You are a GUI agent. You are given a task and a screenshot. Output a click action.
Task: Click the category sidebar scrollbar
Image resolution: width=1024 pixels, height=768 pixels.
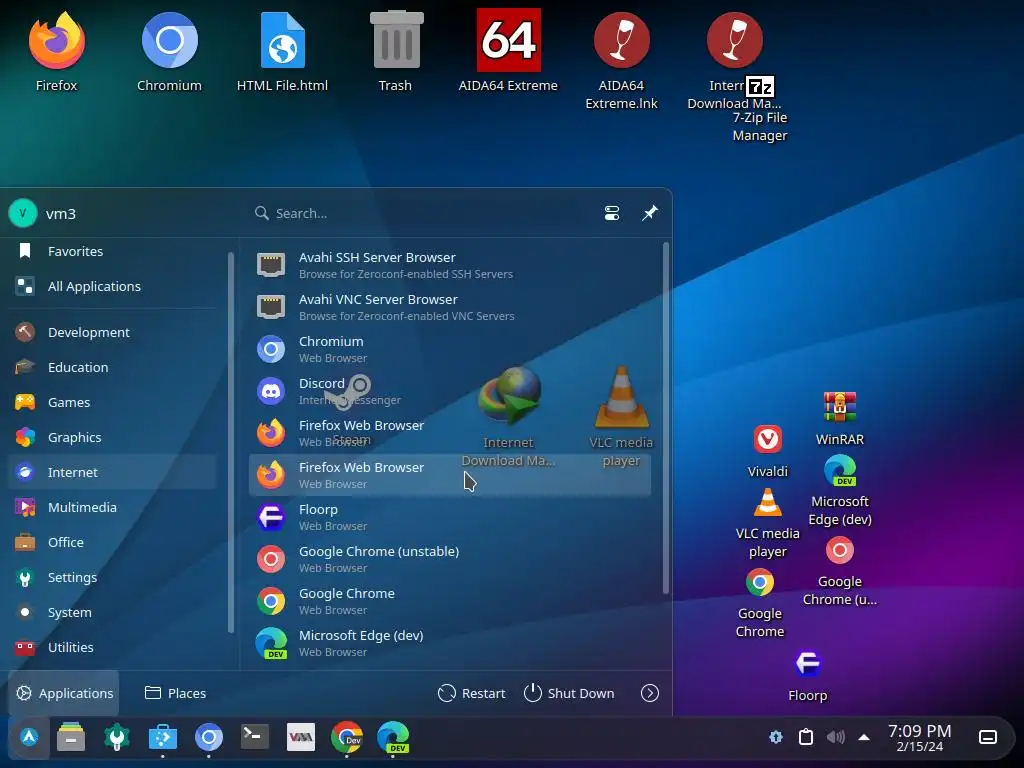click(x=231, y=443)
